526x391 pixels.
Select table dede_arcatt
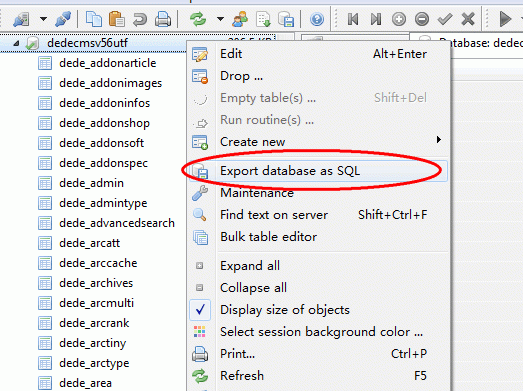point(89,243)
